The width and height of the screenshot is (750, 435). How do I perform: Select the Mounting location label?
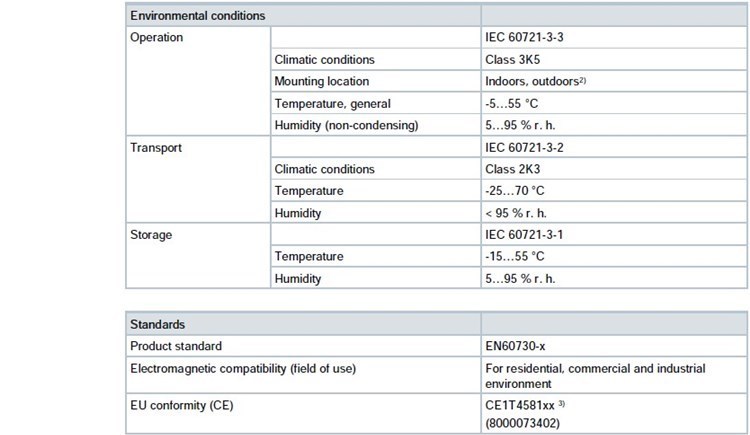pyautogui.click(x=322, y=81)
